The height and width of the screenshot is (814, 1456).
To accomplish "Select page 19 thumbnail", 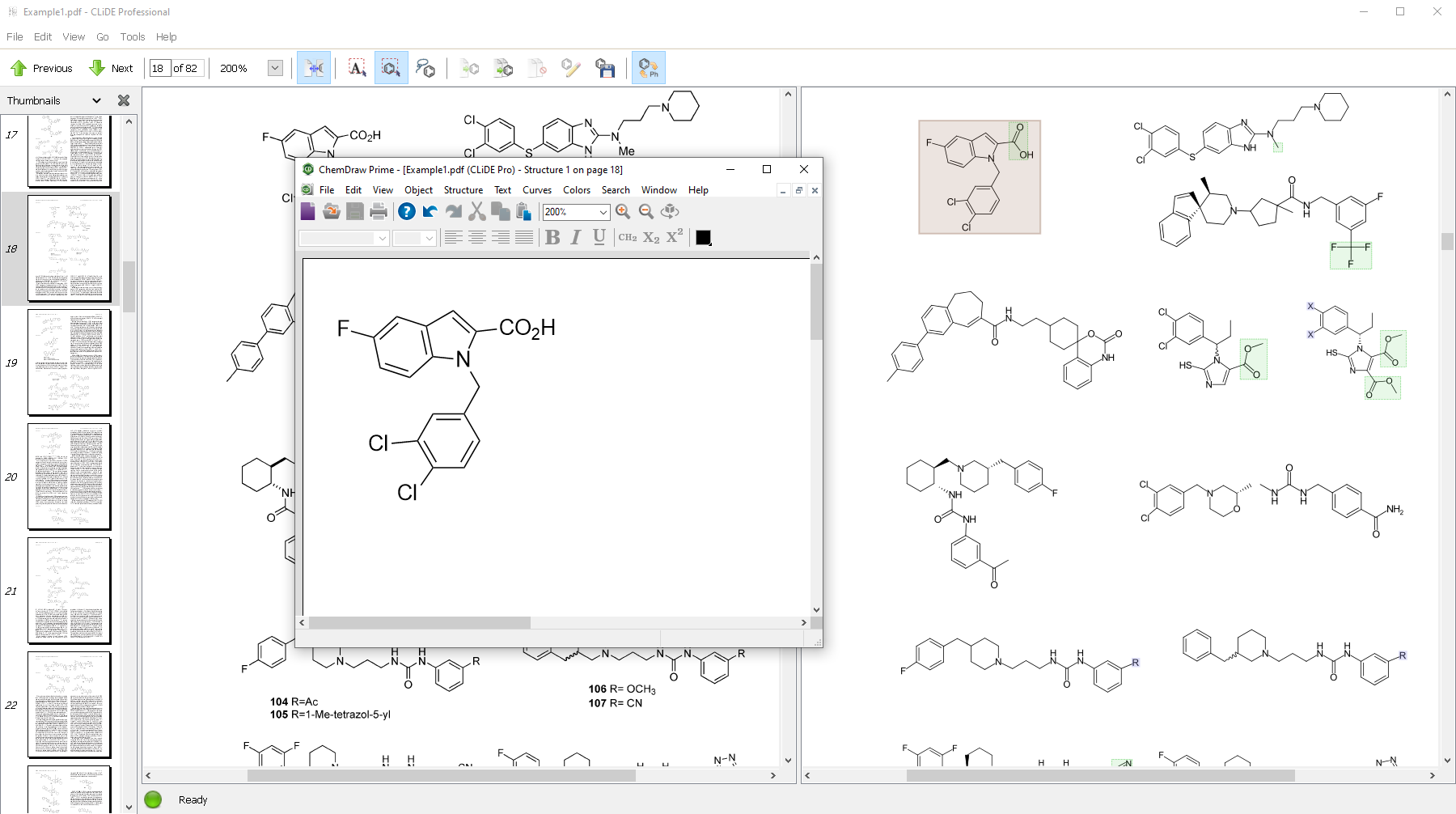I will 70,362.
